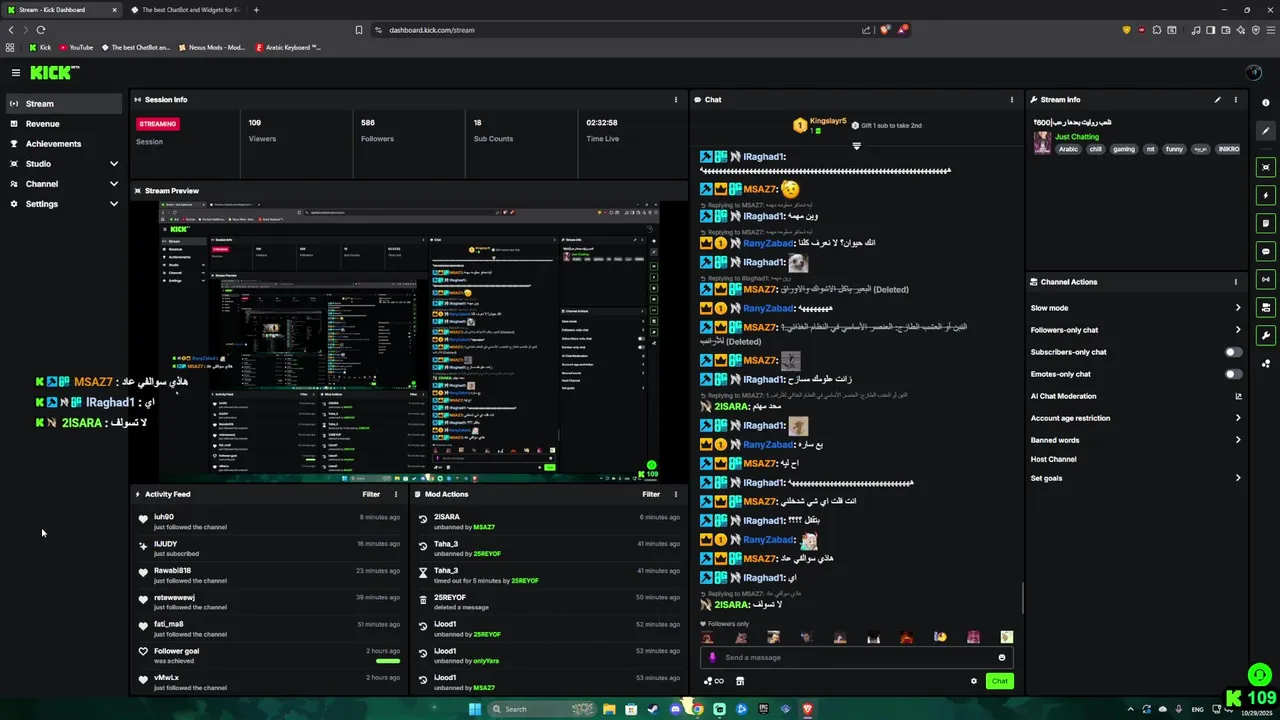The image size is (1280, 720).
Task: Click the green Chat send button
Action: [x=999, y=681]
